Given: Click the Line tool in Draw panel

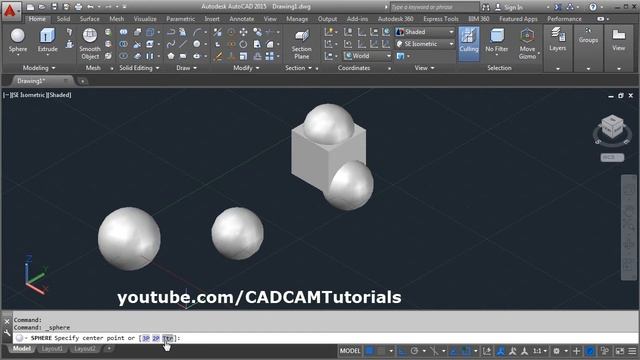Looking at the screenshot, I should pyautogui.click(x=183, y=44).
